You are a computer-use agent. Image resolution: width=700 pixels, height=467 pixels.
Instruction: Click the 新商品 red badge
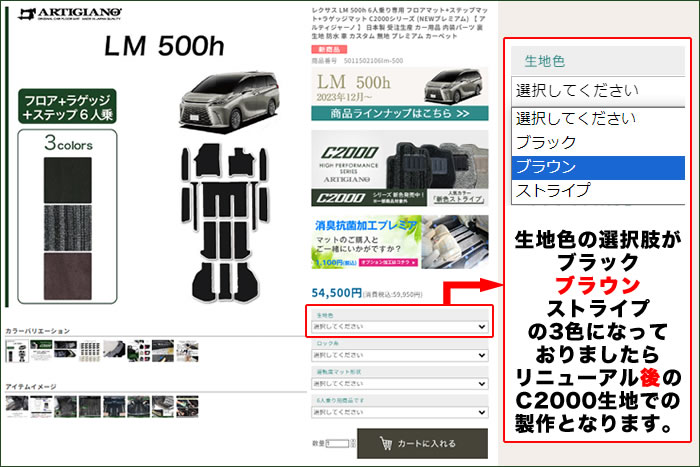click(329, 49)
